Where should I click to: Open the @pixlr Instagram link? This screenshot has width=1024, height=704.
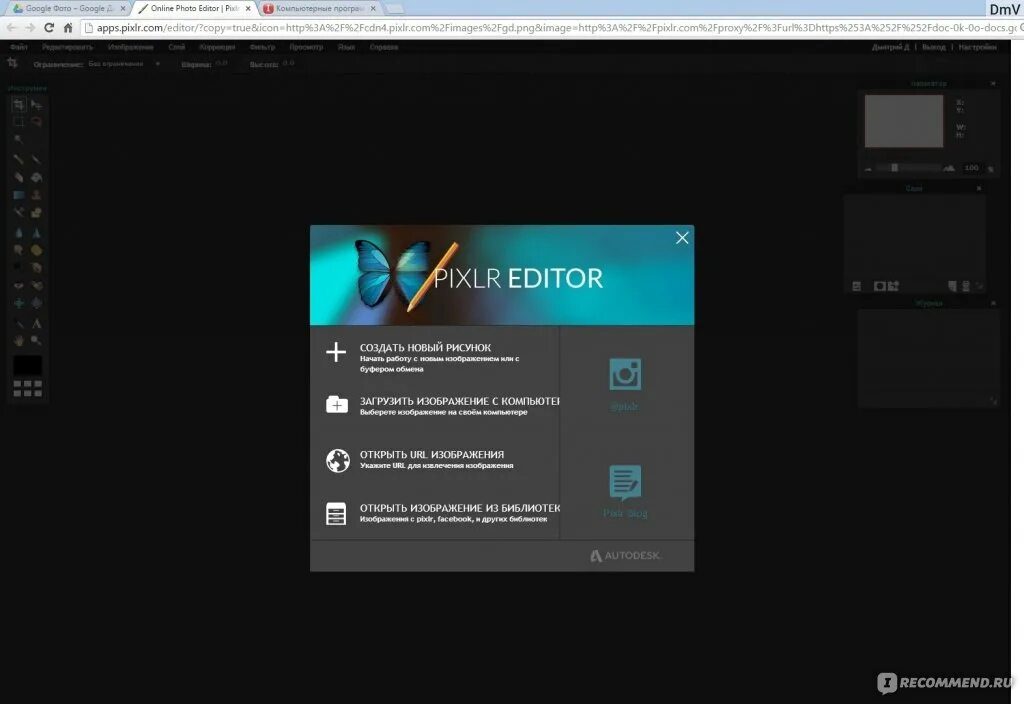625,384
